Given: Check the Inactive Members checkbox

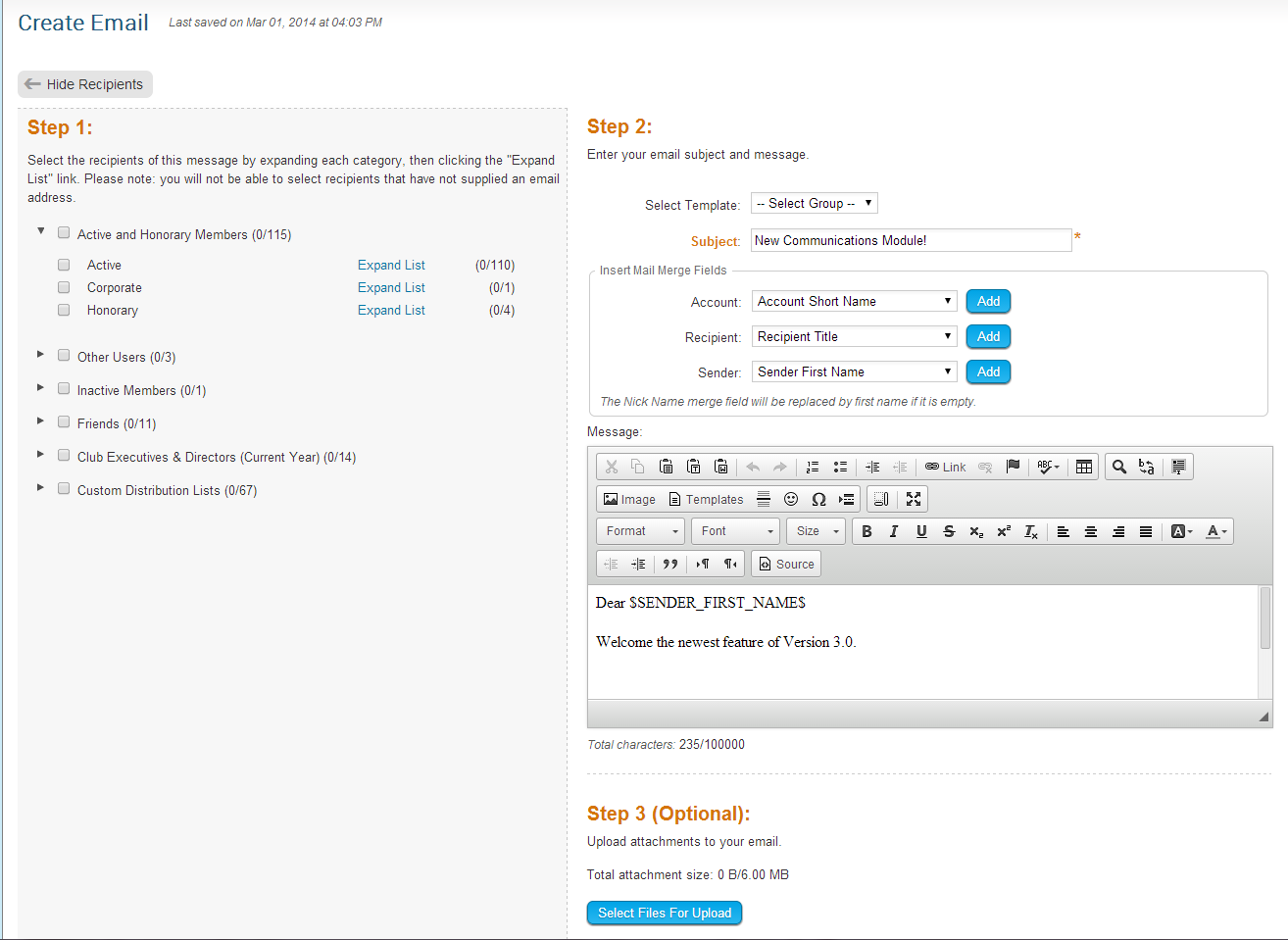Looking at the screenshot, I should coord(64,389).
